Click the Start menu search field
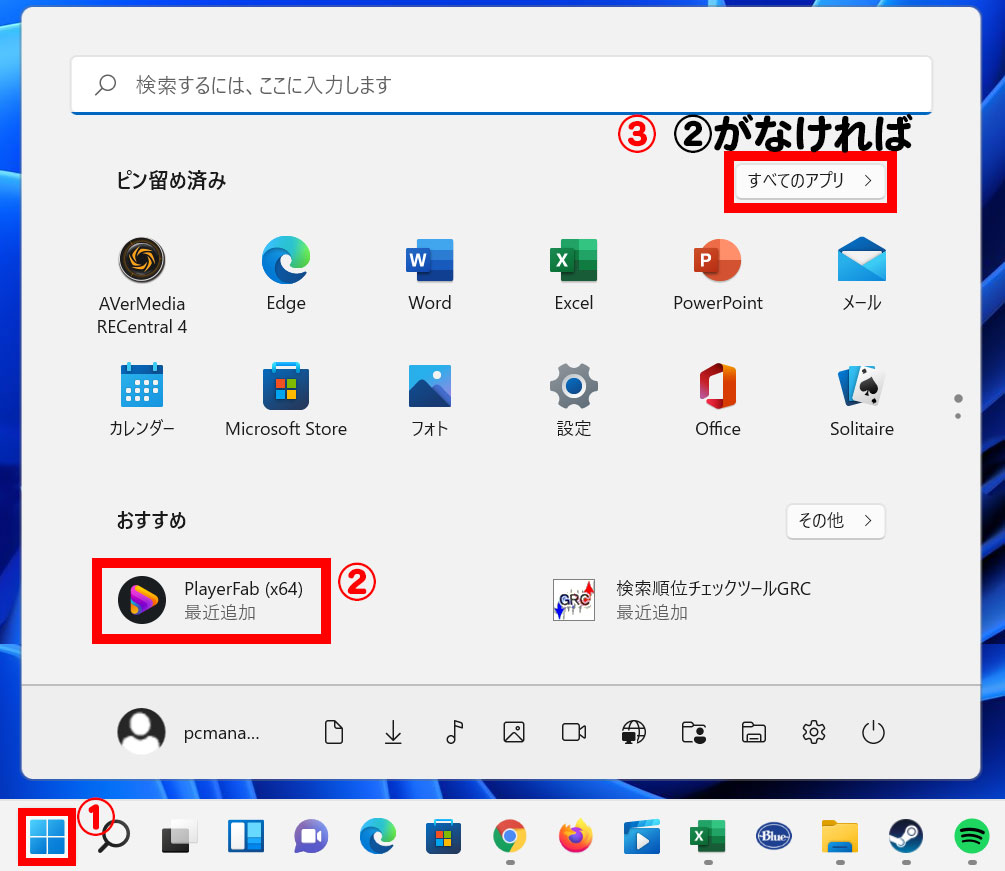 pos(501,85)
